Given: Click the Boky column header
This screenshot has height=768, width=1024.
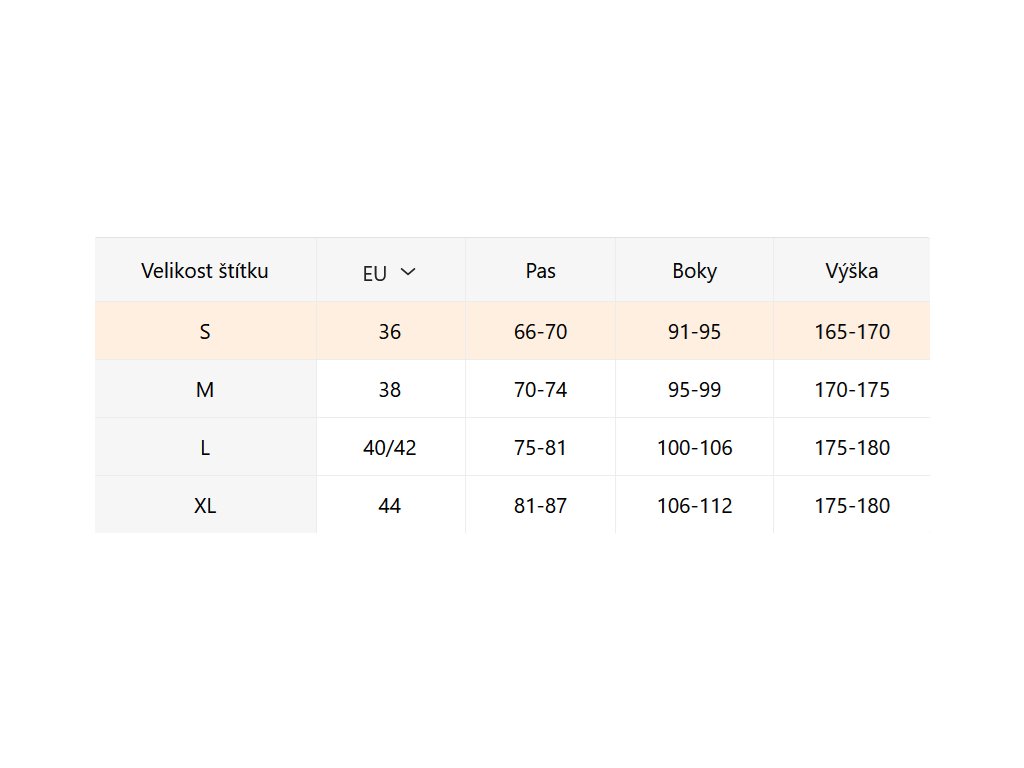Looking at the screenshot, I should coord(695,271).
